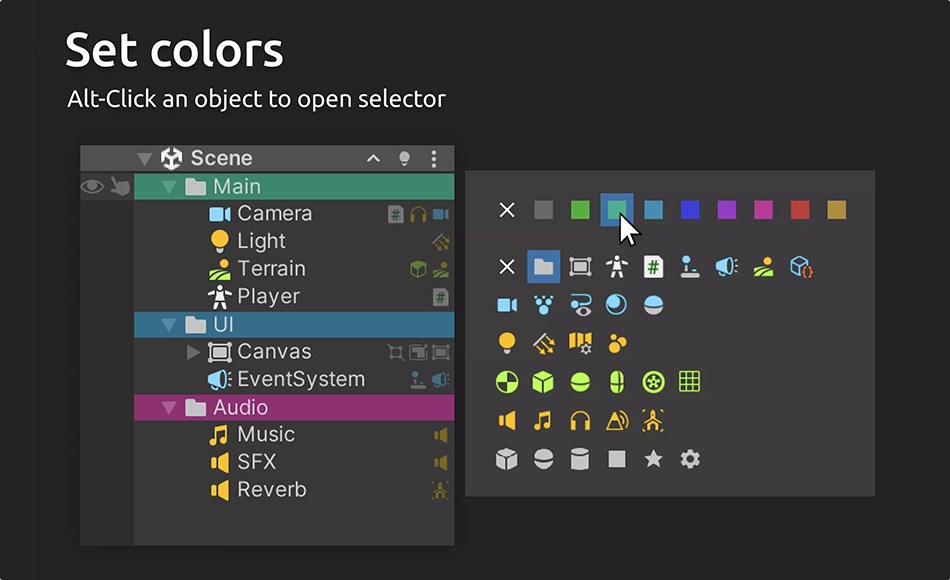The height and width of the screenshot is (580, 950).
Task: Collapse the Scene header with the chevron
Action: click(373, 158)
